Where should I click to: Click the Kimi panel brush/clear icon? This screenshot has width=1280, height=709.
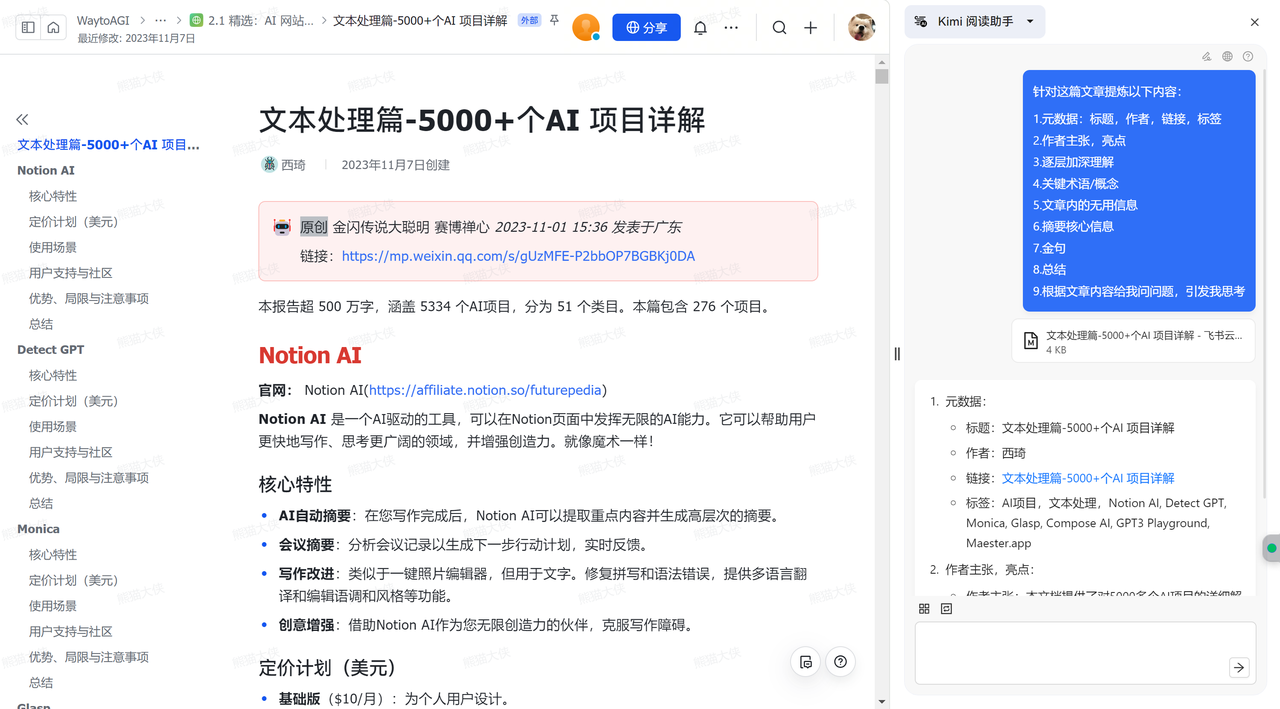click(x=1207, y=57)
